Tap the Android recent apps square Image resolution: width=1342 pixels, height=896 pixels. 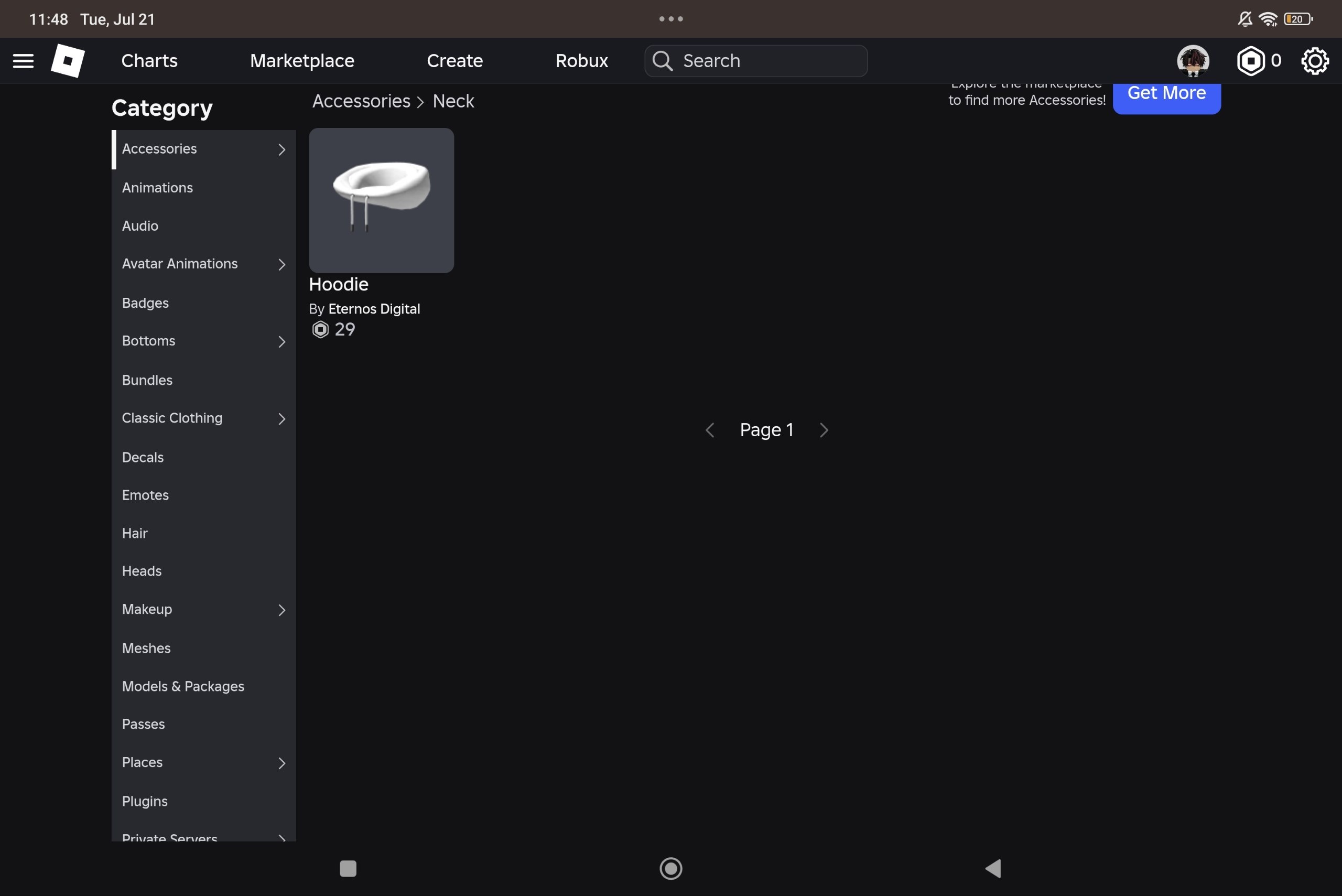tap(348, 869)
